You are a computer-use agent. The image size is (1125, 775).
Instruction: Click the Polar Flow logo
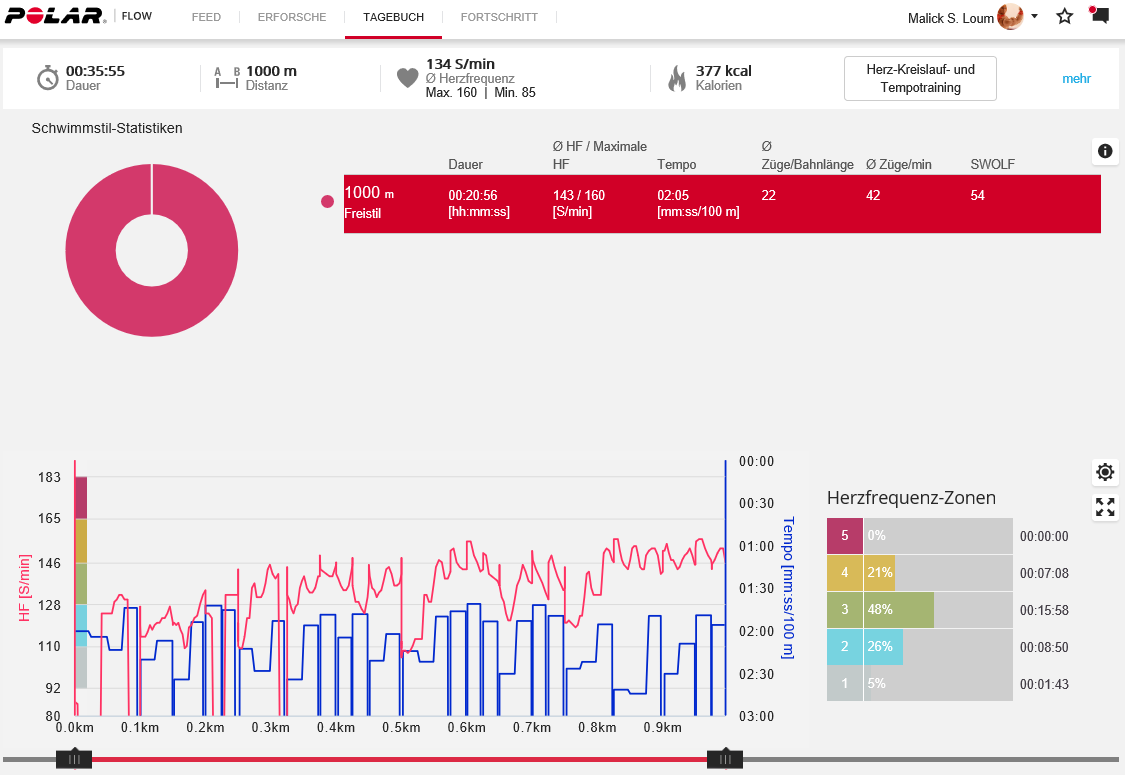pyautogui.click(x=78, y=17)
